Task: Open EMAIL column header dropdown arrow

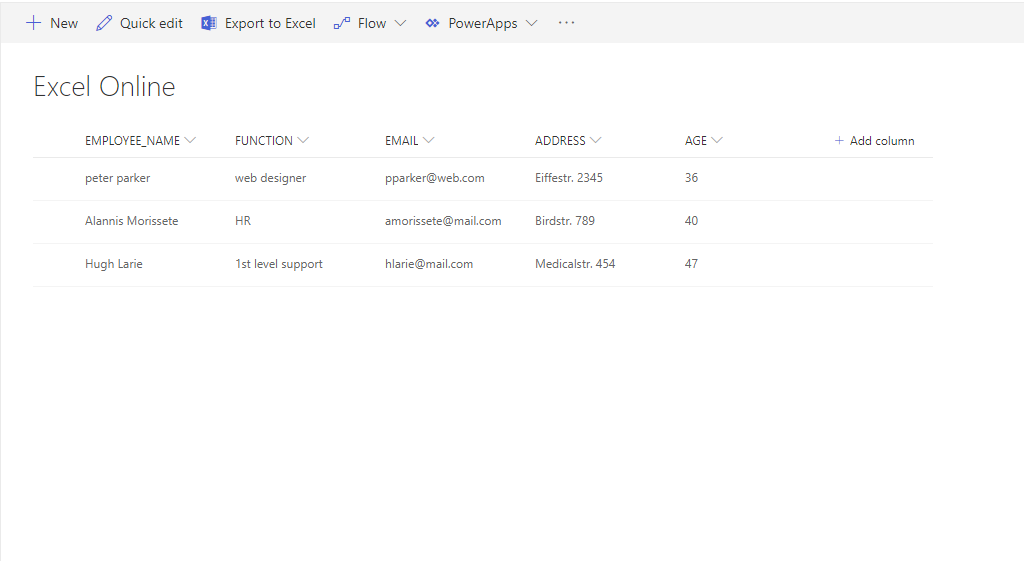Action: point(428,141)
